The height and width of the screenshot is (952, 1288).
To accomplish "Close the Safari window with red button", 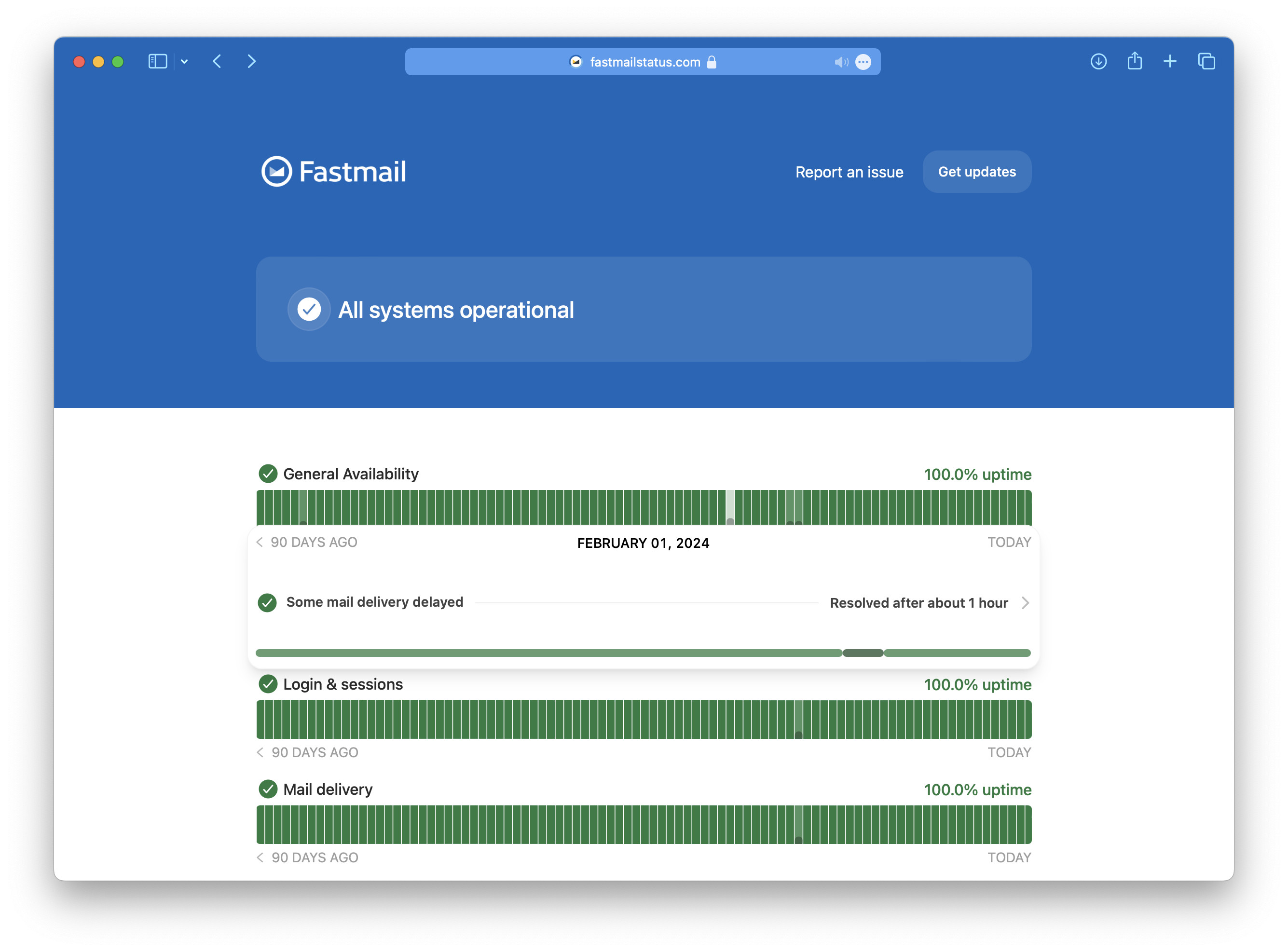I will pos(79,62).
